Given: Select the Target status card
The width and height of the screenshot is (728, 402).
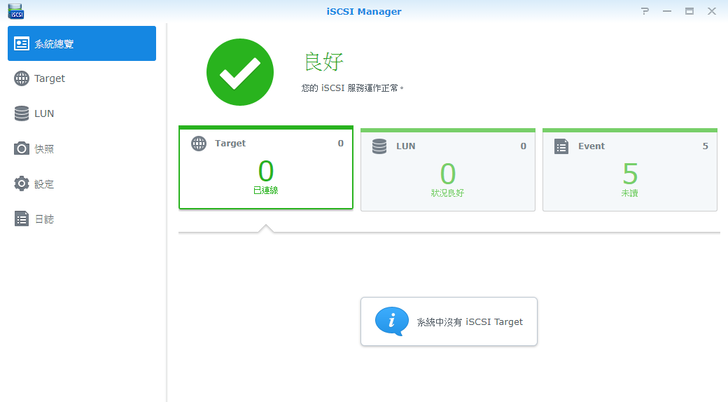Looking at the screenshot, I should (266, 168).
